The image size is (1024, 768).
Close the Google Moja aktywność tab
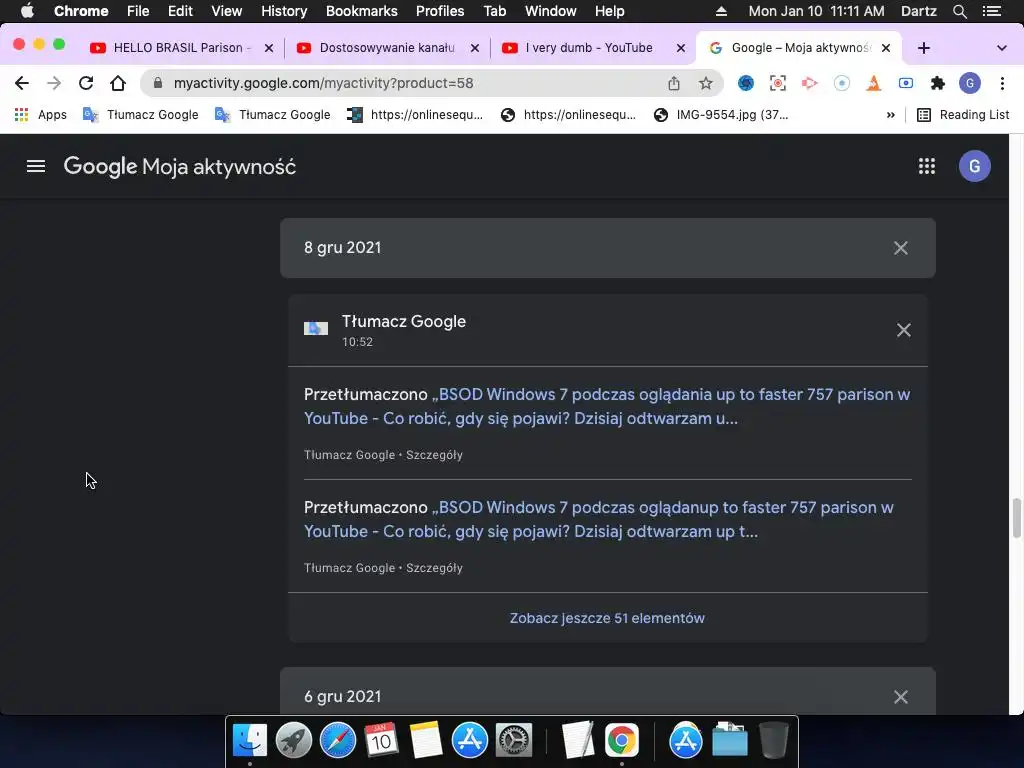(886, 48)
